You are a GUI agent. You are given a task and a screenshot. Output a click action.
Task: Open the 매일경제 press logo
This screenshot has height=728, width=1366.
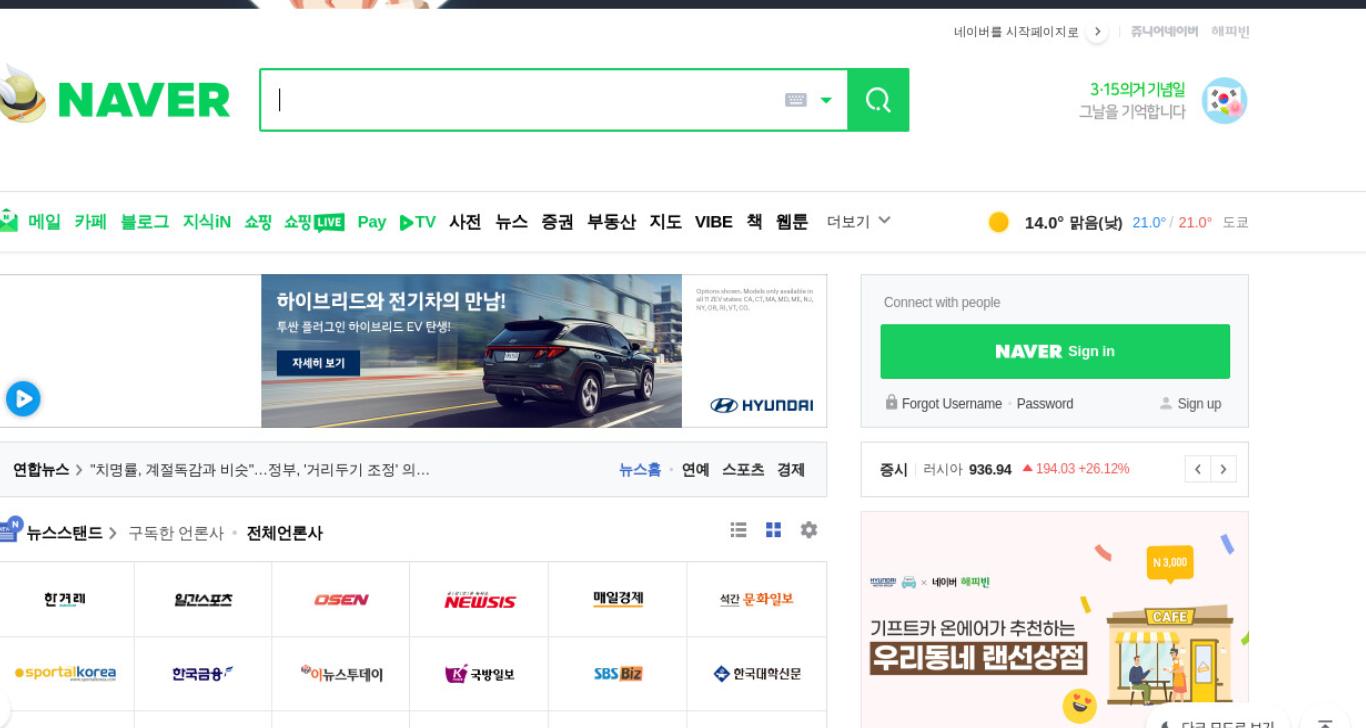point(618,599)
